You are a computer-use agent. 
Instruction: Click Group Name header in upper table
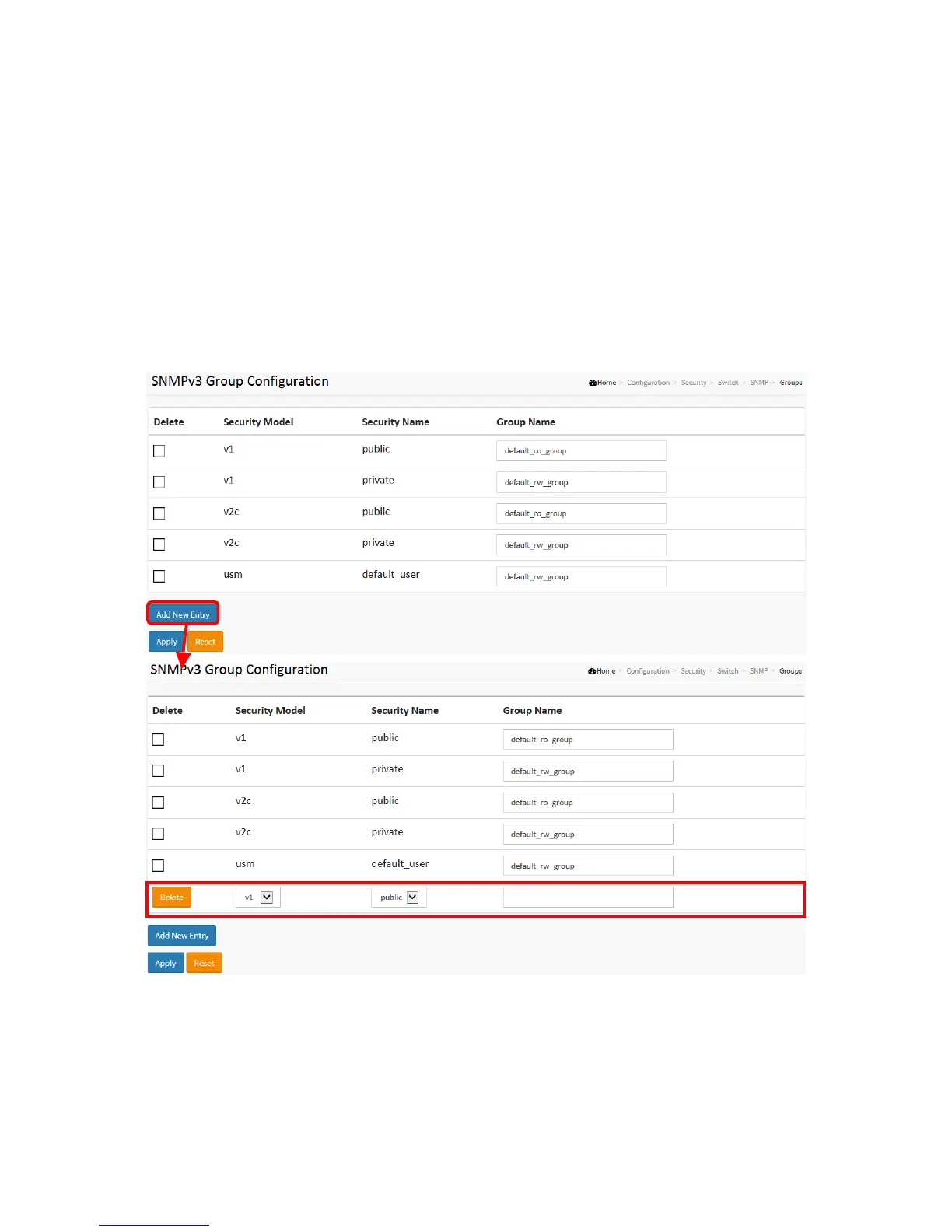coord(526,422)
